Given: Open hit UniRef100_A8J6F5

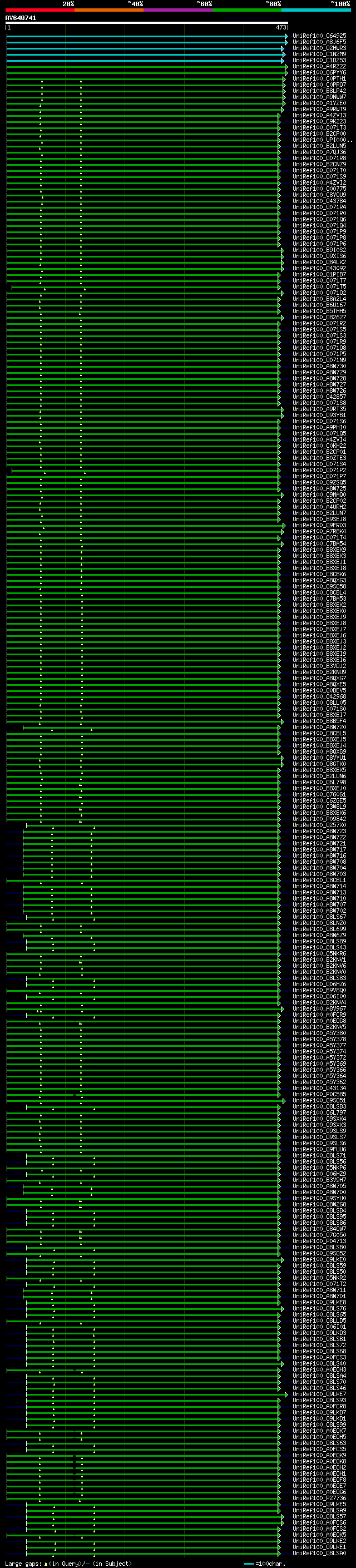Looking at the screenshot, I should (x=319, y=42).
